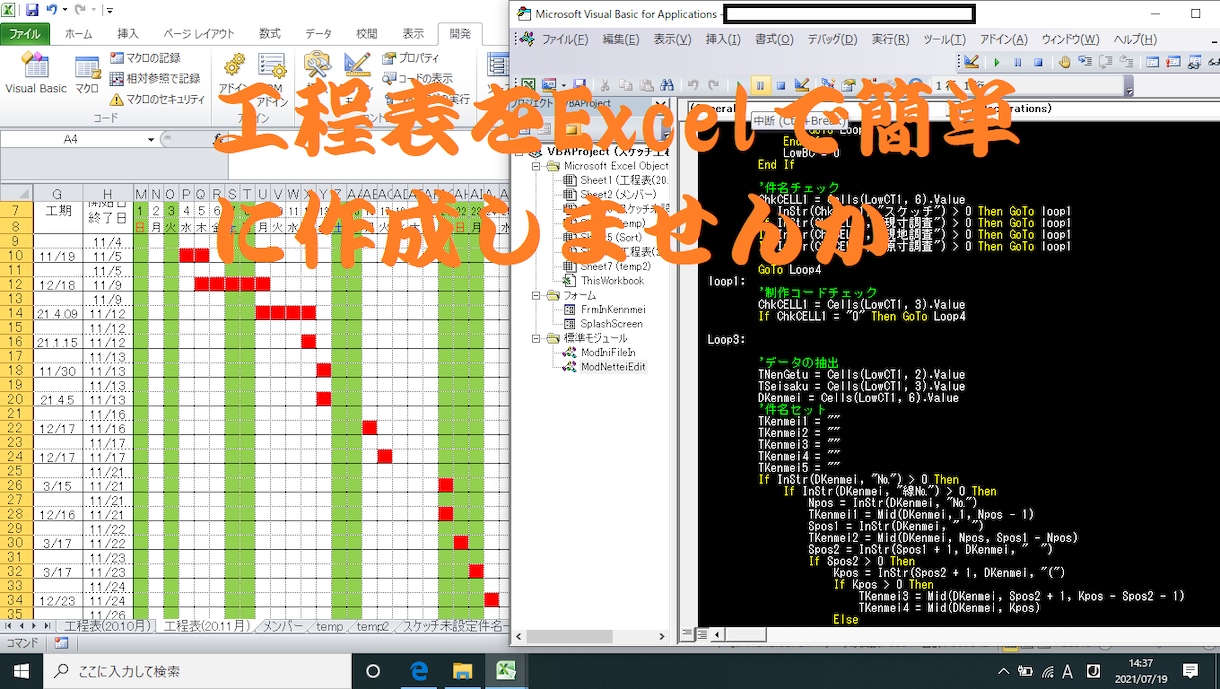Click the Reset square in VBA standard toolbar

781,85
